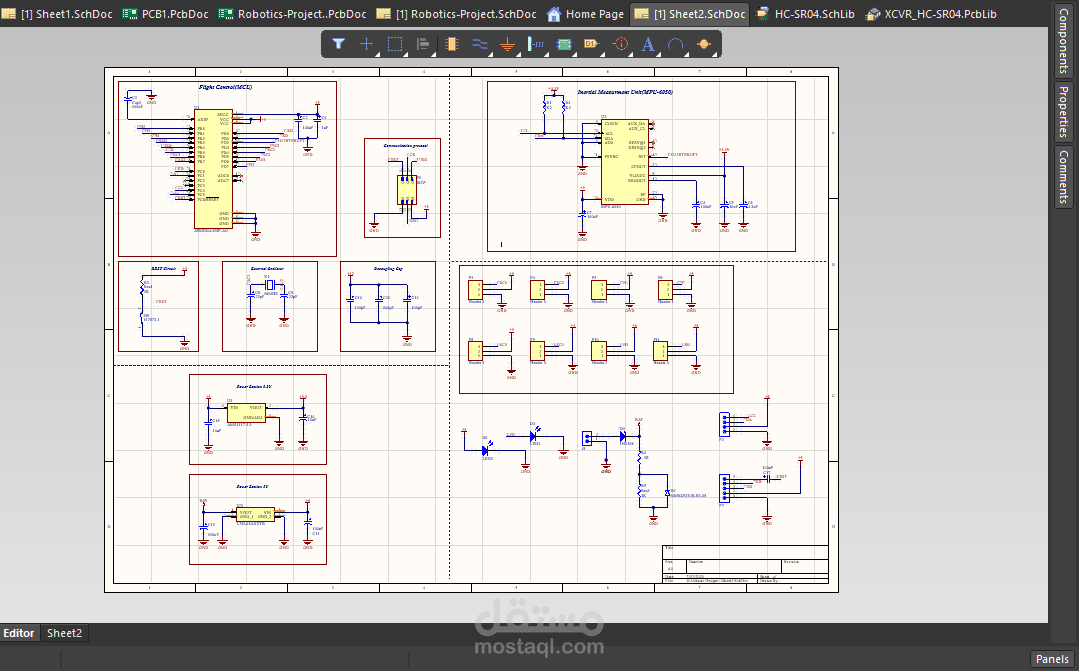Select the AMS1117 3.3V regulator component

coord(246,412)
